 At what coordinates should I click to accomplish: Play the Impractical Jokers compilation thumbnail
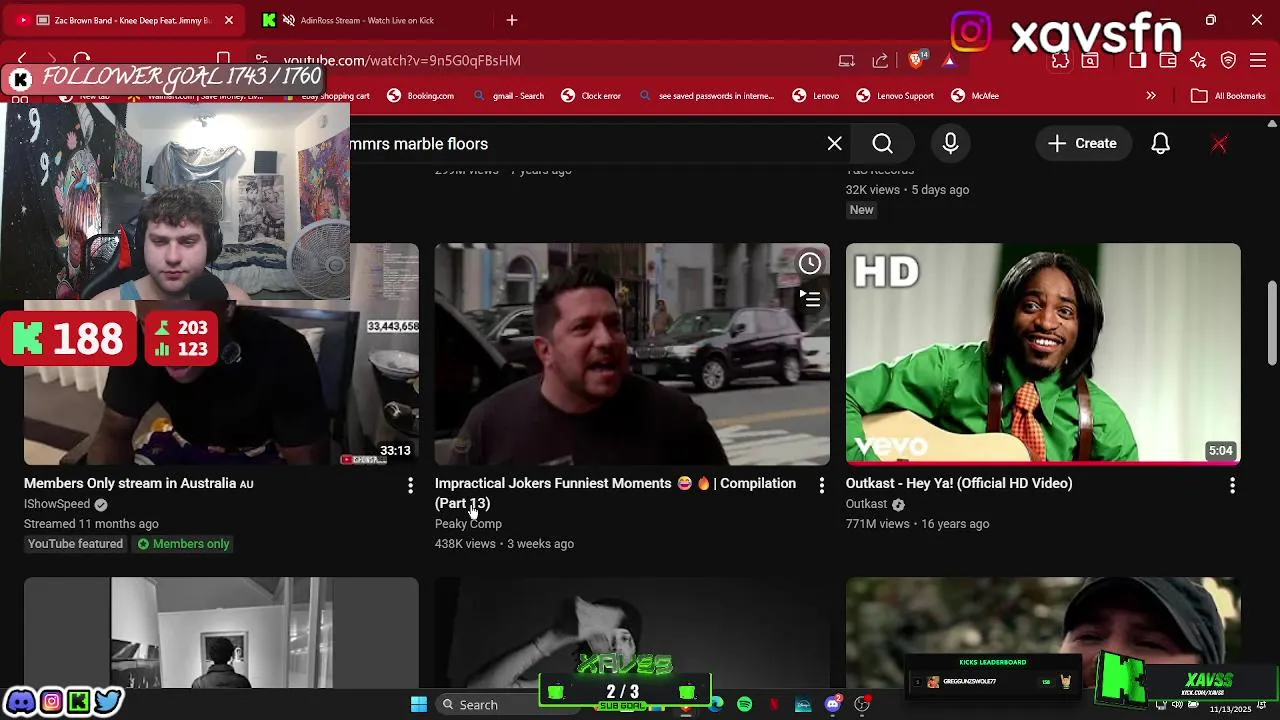(632, 354)
